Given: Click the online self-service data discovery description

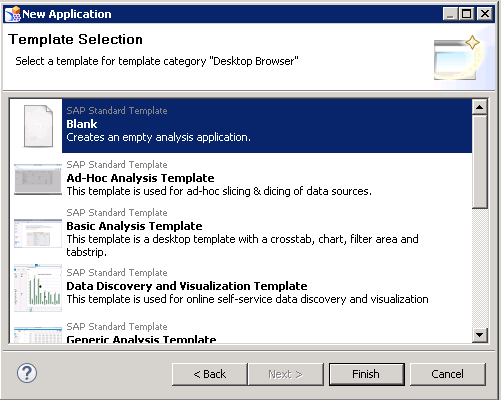Looking at the screenshot, I should (247, 299).
